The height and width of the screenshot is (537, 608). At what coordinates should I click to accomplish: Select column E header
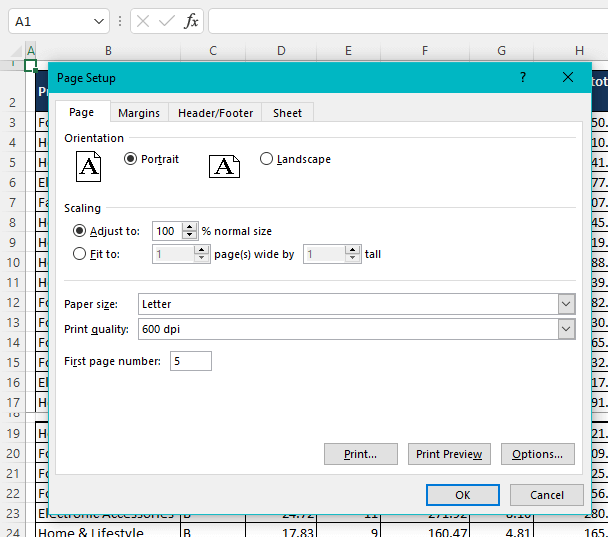coord(349,51)
